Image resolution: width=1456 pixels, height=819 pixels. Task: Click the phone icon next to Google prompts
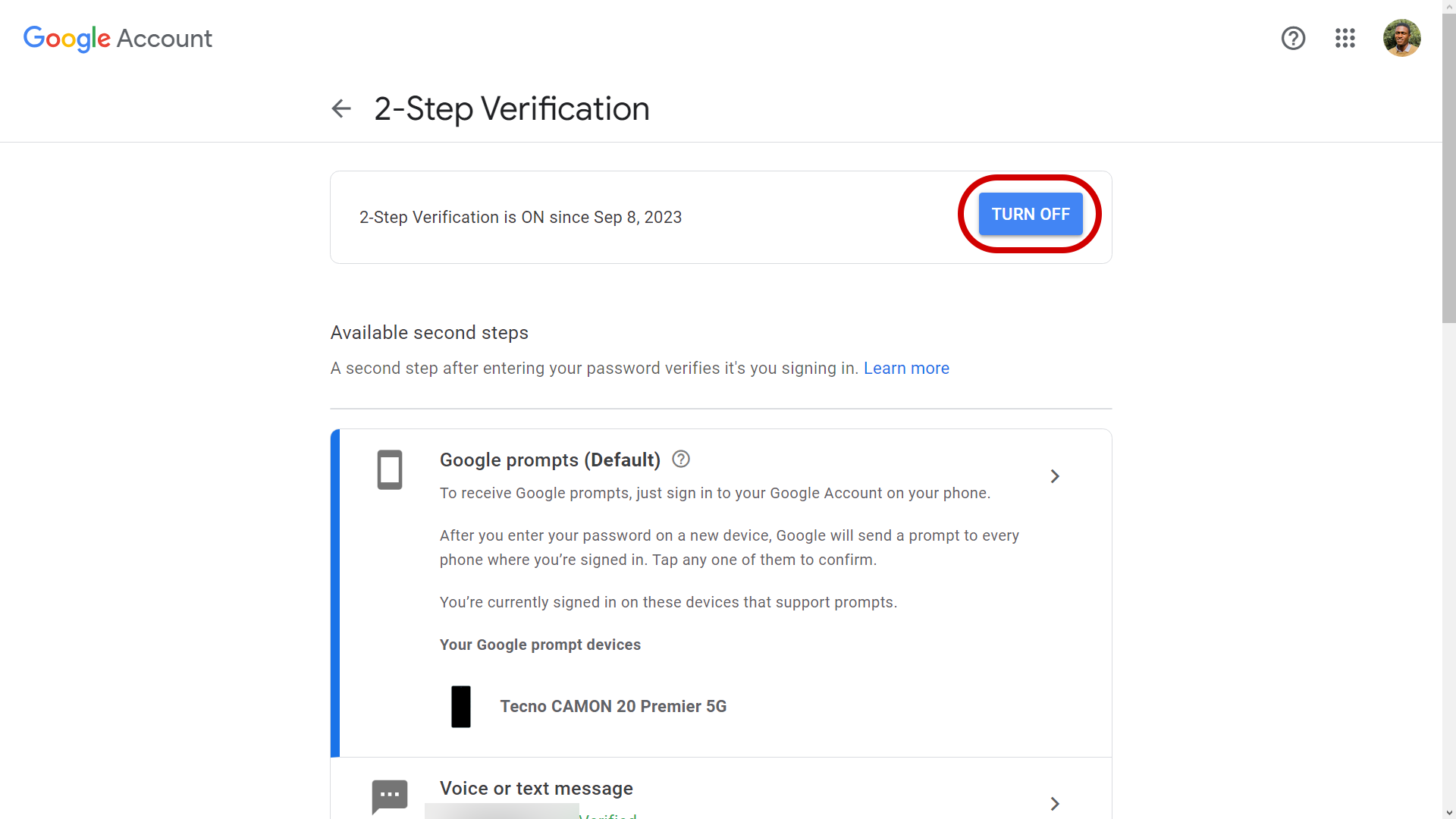pyautogui.click(x=389, y=469)
